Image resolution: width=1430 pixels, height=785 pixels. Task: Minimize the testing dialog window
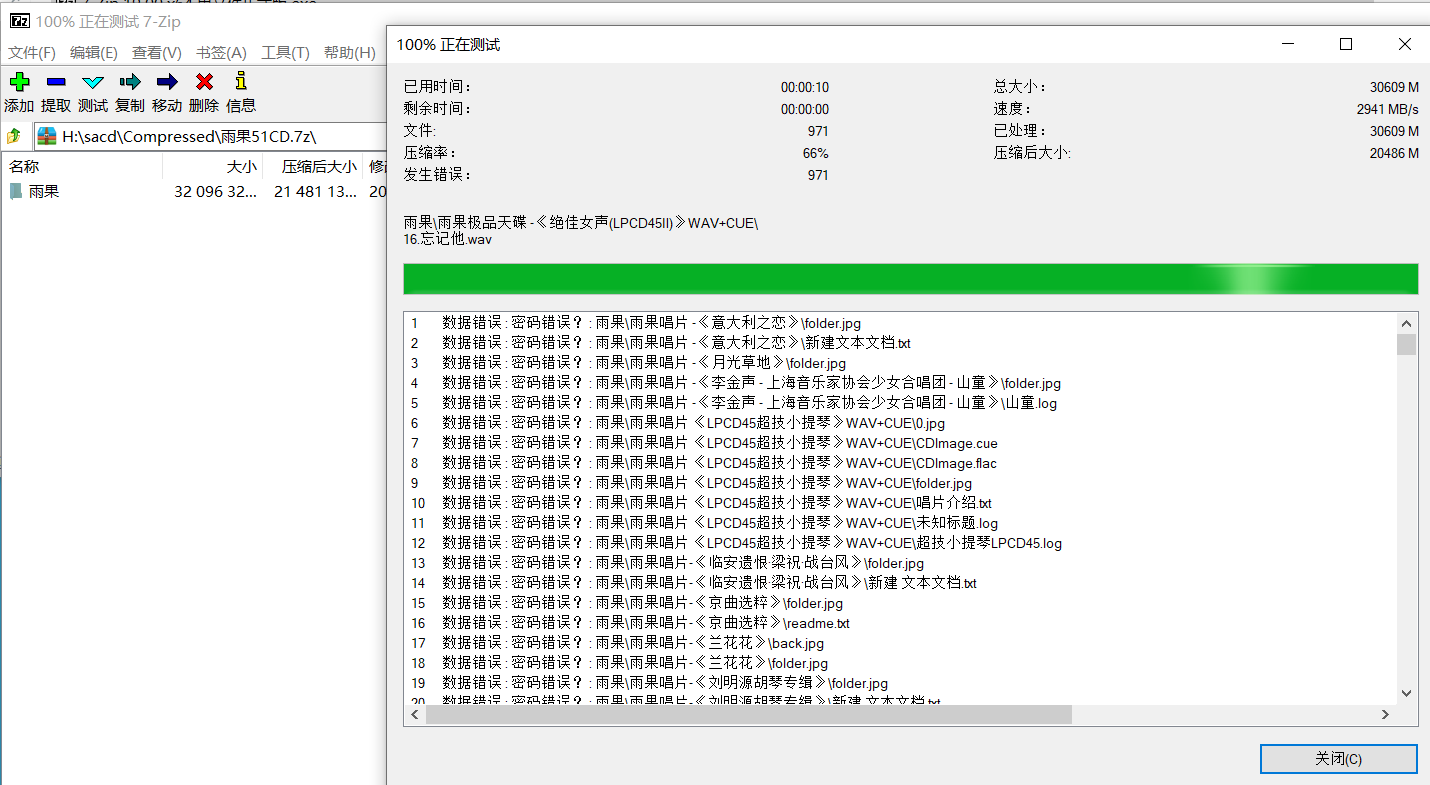(x=1289, y=44)
